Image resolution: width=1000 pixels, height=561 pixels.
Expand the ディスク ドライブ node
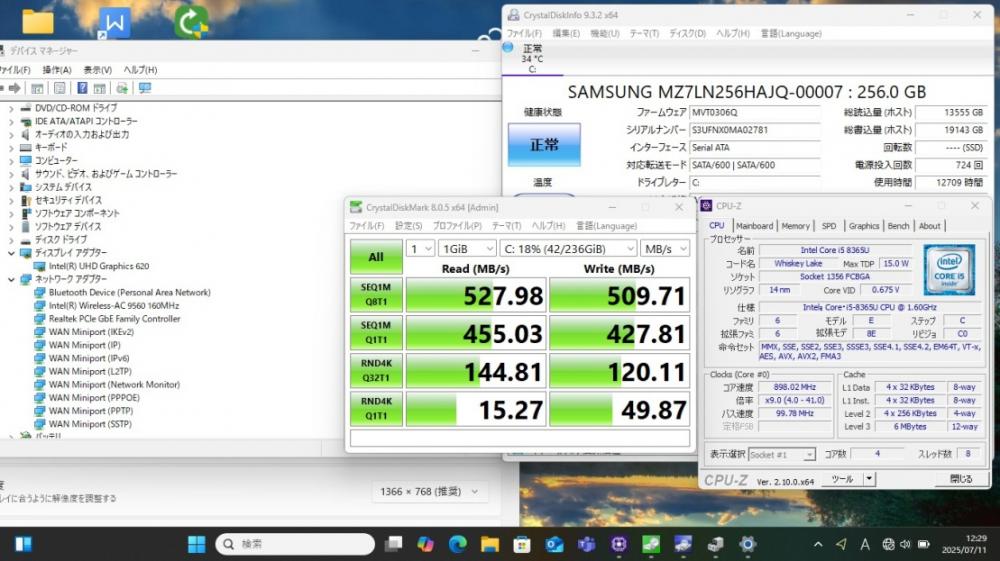pyautogui.click(x=11, y=240)
